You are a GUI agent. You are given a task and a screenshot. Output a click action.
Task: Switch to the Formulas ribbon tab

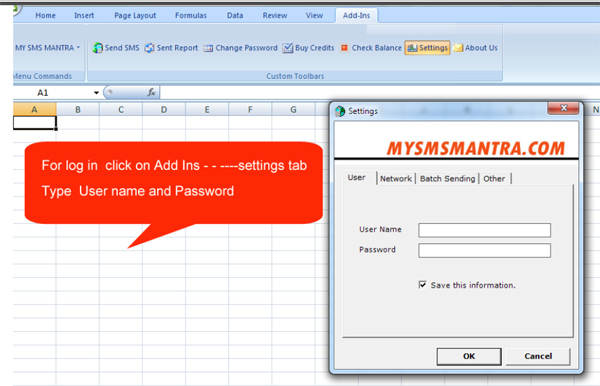point(191,16)
